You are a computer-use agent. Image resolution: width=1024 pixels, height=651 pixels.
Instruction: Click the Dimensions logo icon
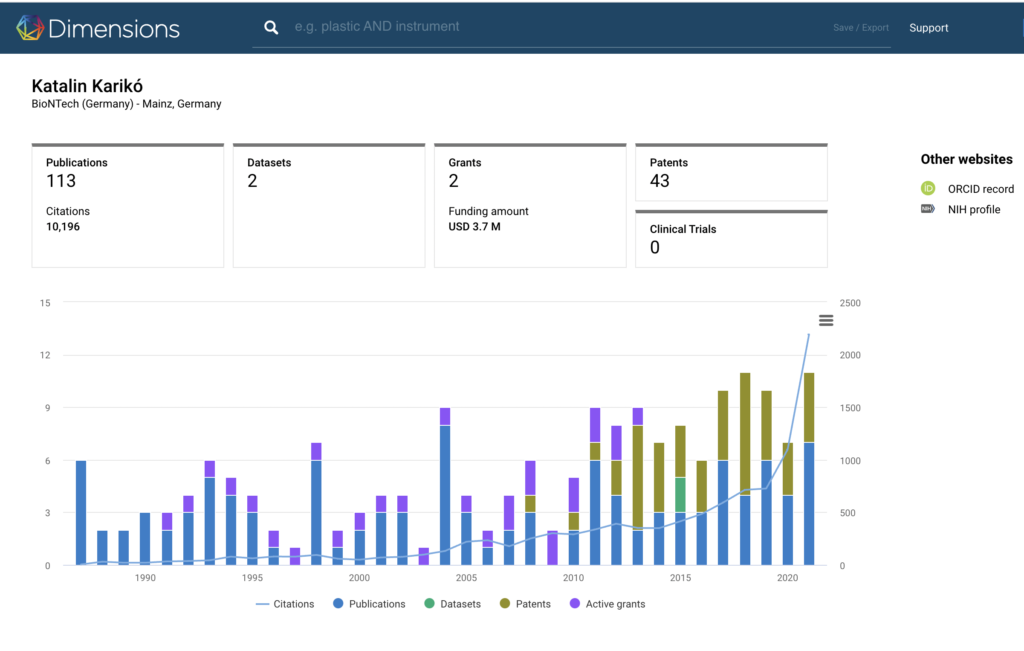pos(30,28)
